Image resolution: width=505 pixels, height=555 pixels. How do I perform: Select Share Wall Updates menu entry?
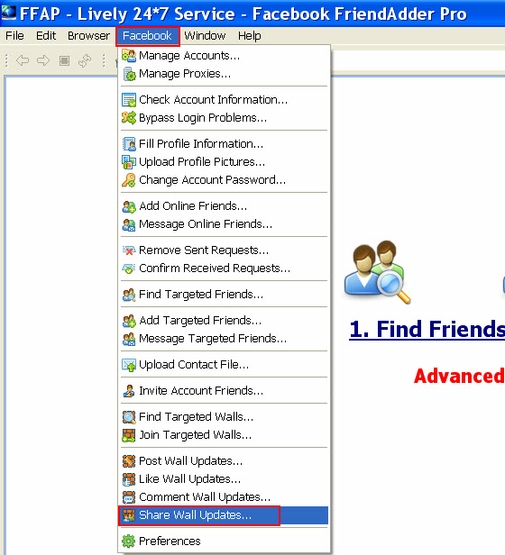tap(224, 515)
